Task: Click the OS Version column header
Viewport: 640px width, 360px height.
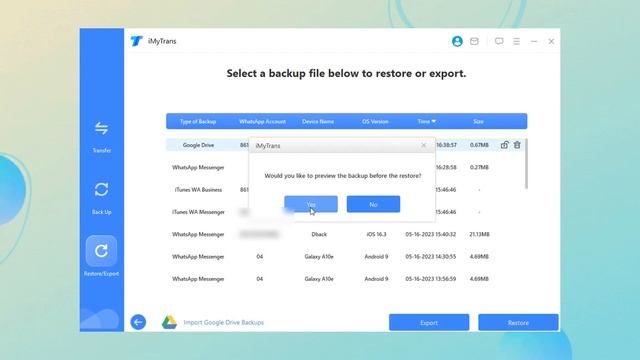Action: (375, 121)
